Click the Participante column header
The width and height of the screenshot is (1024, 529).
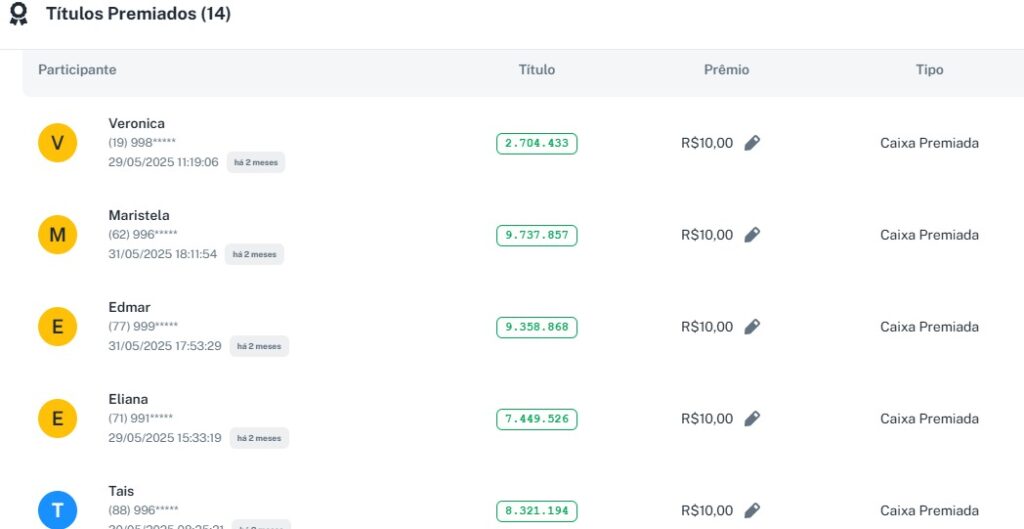coord(77,70)
